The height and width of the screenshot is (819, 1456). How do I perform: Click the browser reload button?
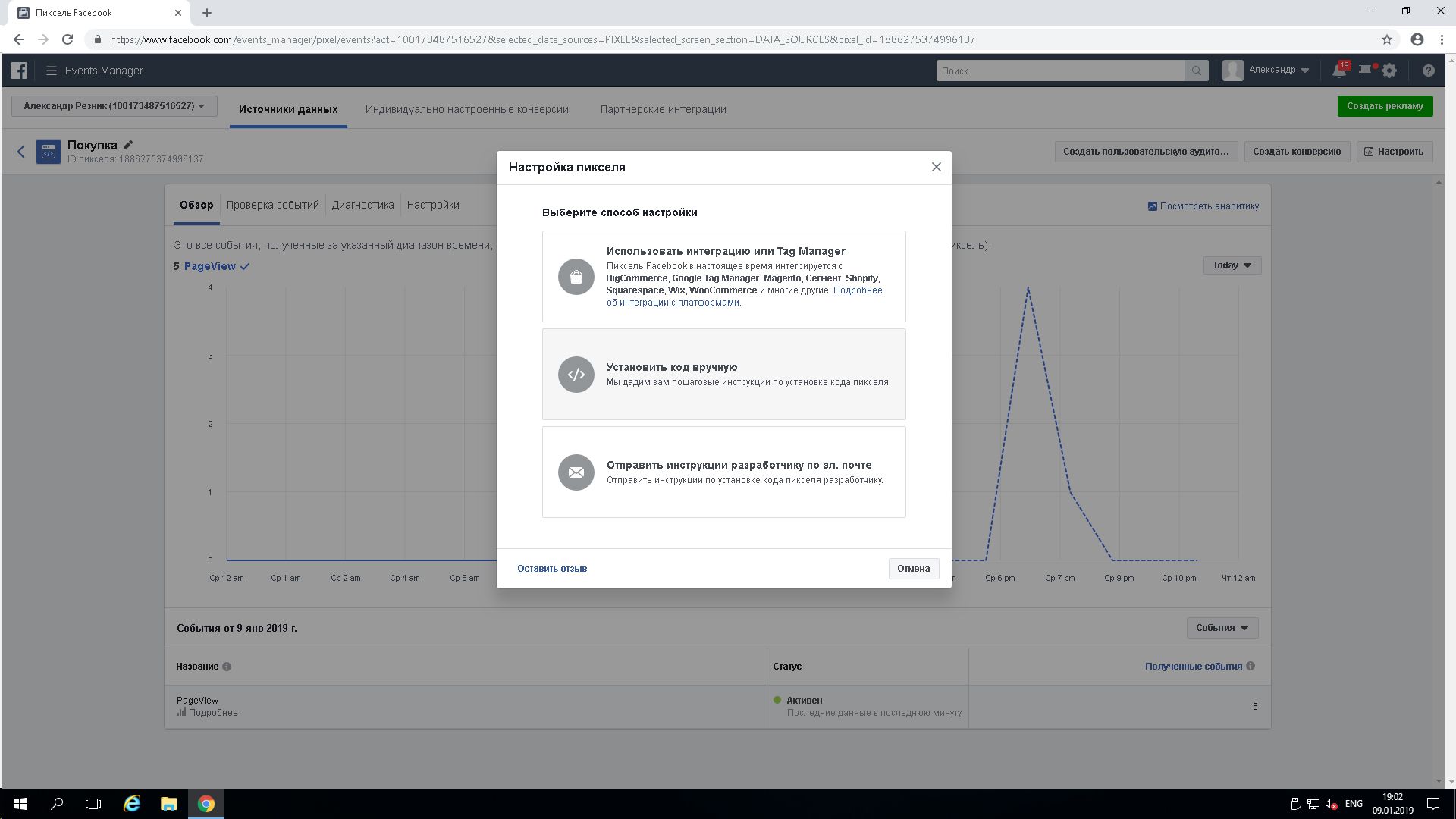[67, 39]
